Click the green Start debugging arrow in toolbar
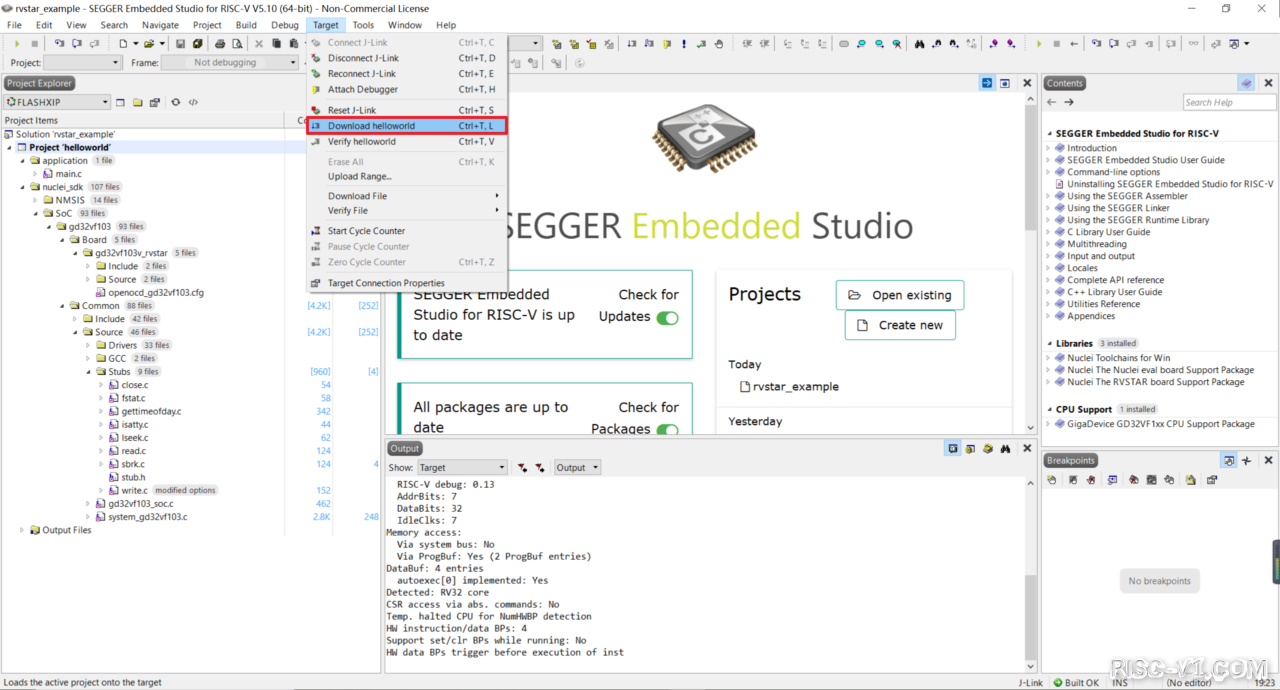Viewport: 1280px width, 690px height. [17, 44]
